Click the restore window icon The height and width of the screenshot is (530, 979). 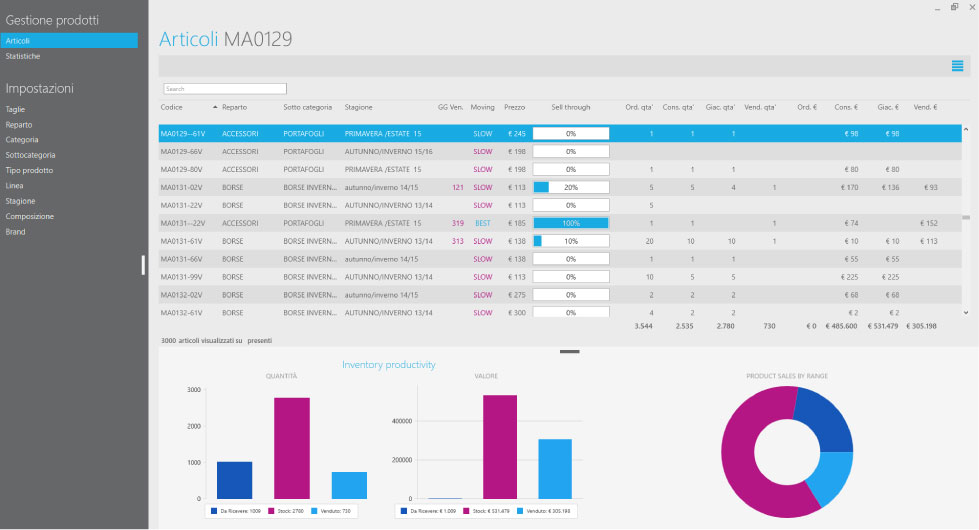[954, 7]
